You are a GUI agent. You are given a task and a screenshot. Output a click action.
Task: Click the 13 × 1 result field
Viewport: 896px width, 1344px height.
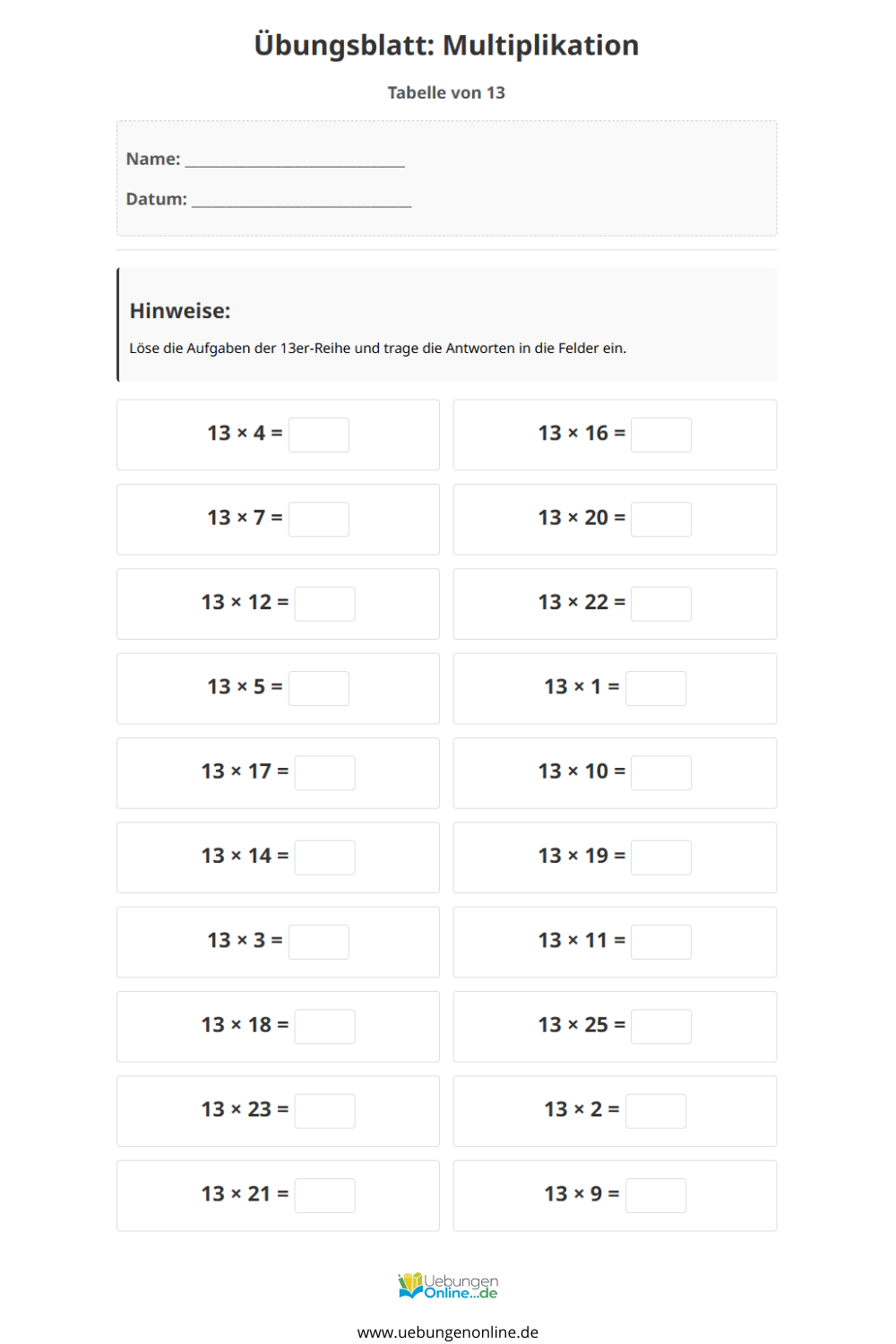point(656,688)
